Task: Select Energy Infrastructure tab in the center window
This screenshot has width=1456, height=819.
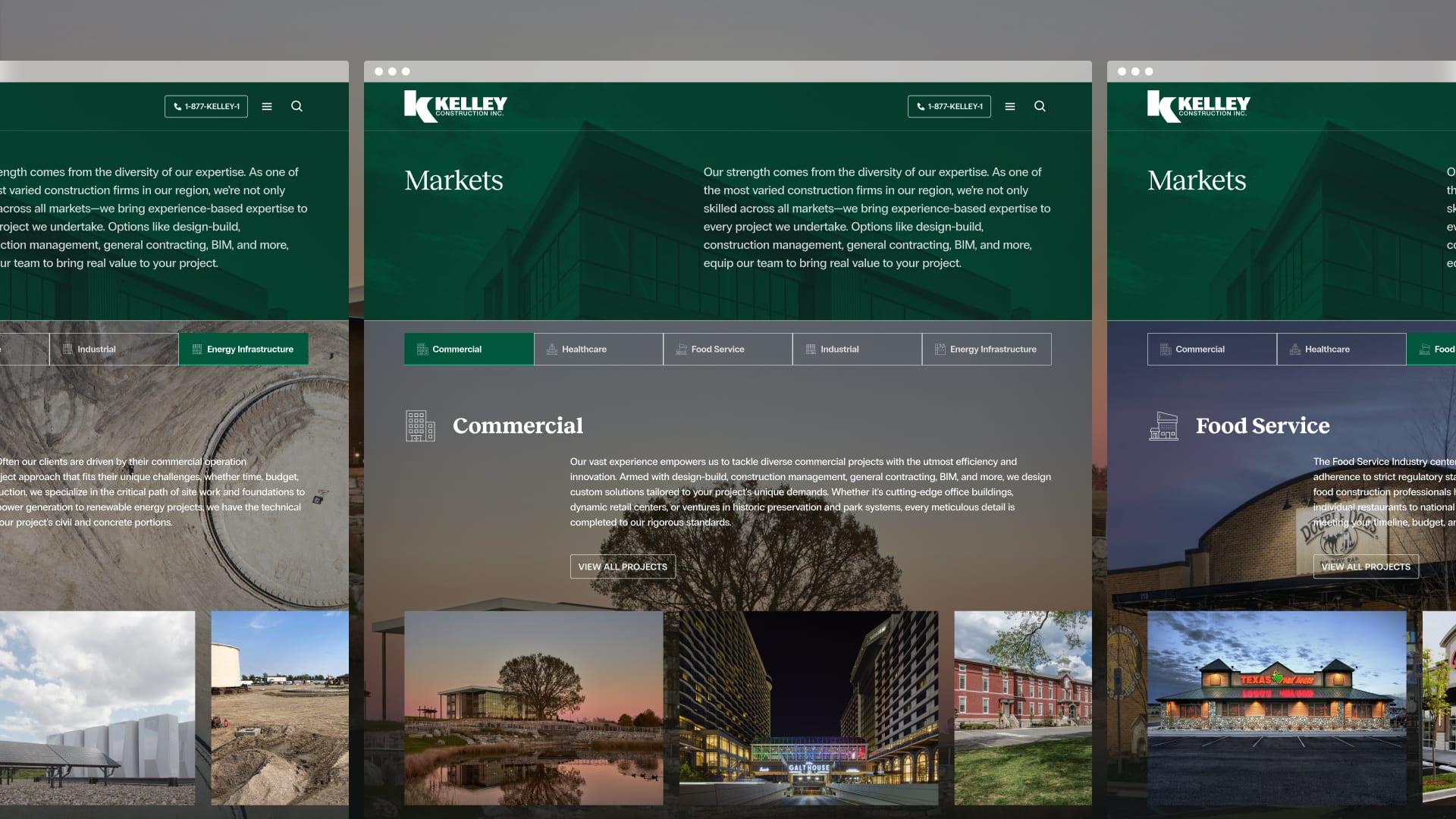Action: (987, 349)
